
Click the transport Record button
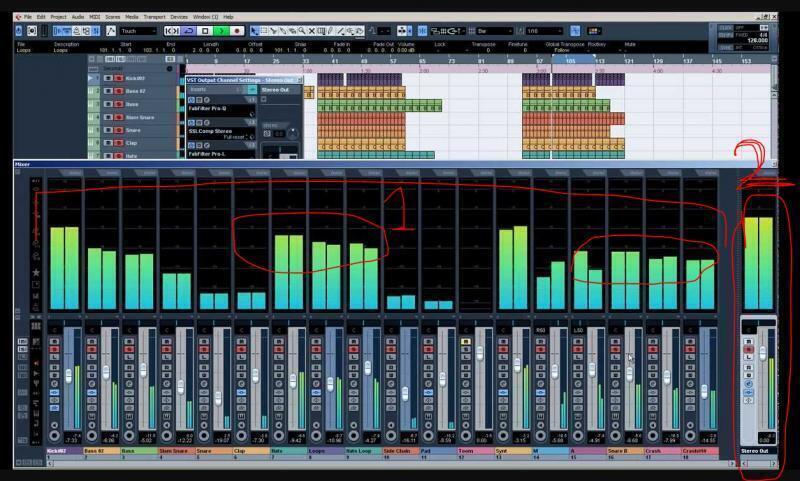[237, 31]
